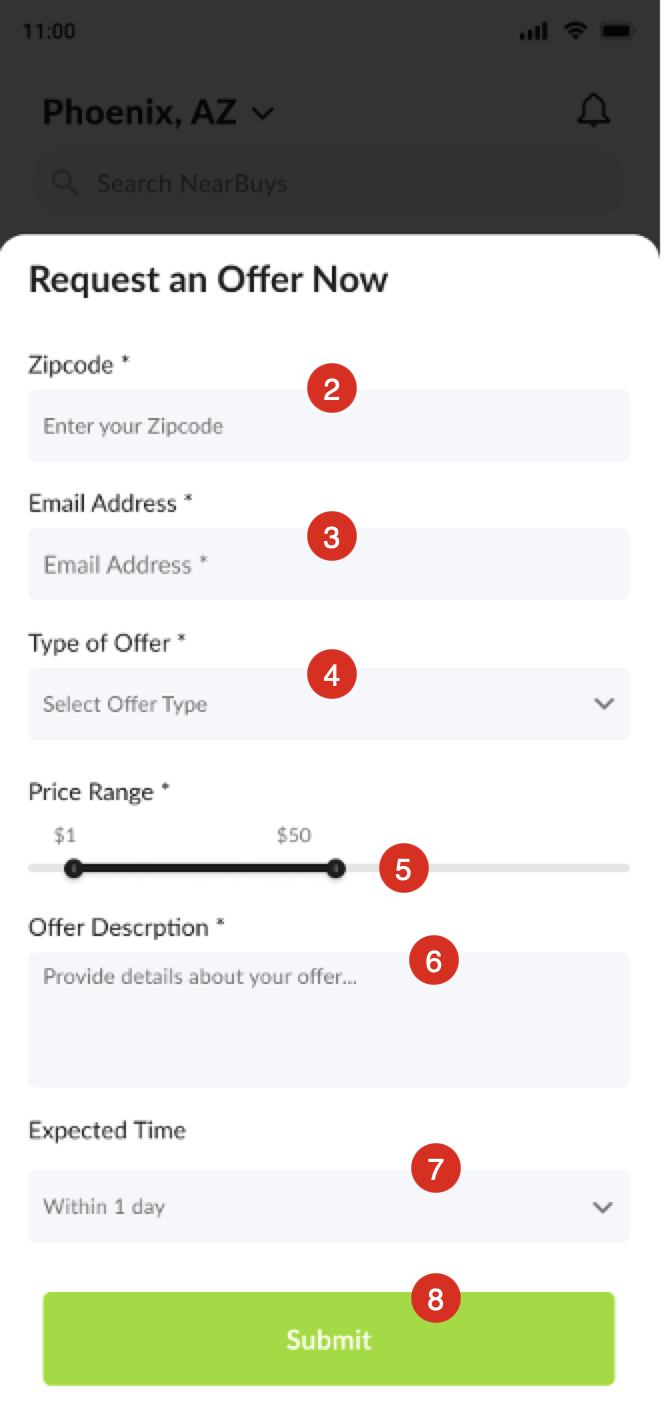Click the red annotation marker 8

[x=435, y=1298]
